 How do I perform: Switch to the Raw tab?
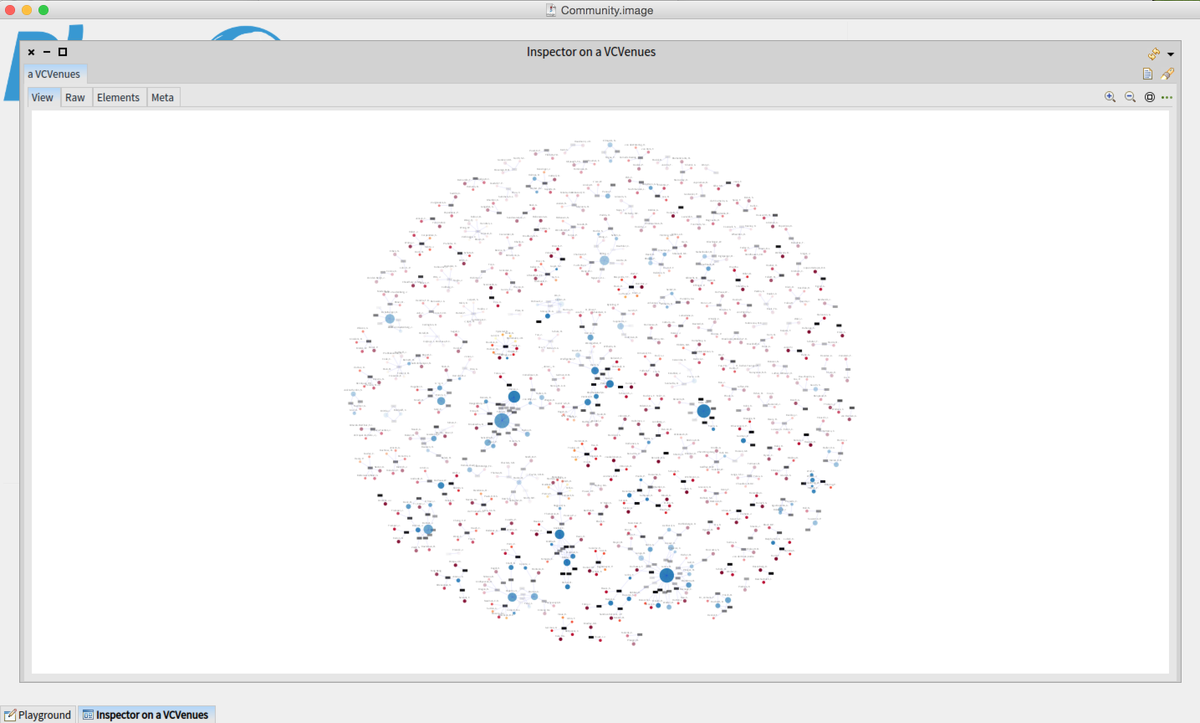[x=75, y=97]
